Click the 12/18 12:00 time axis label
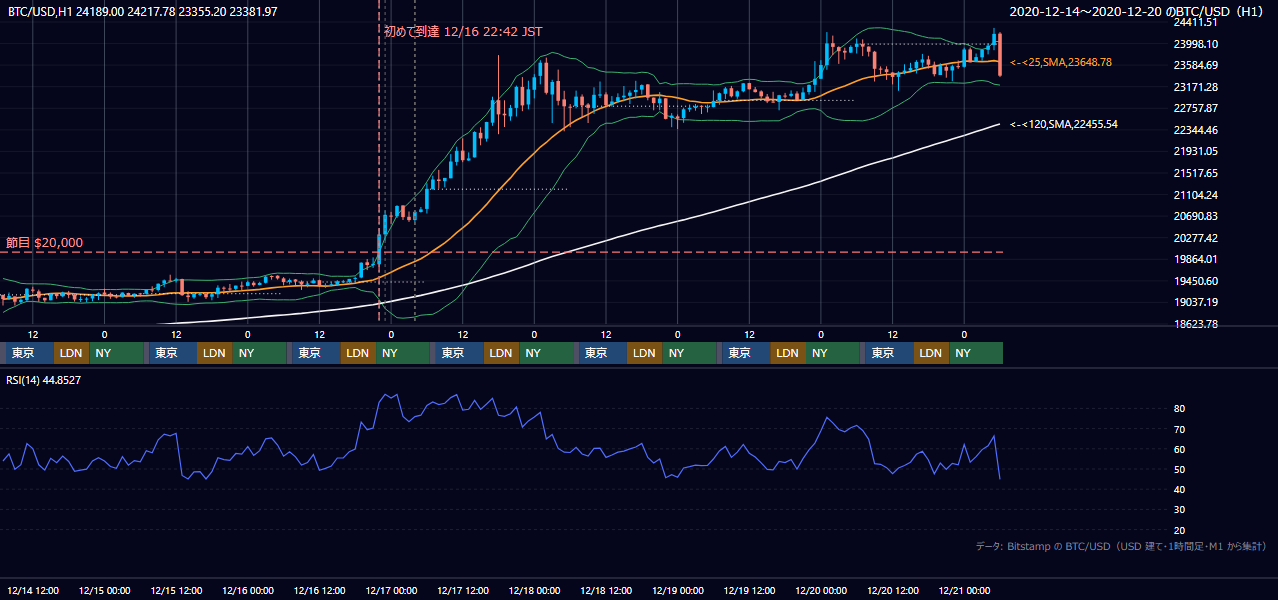1278x600 pixels. [607, 591]
